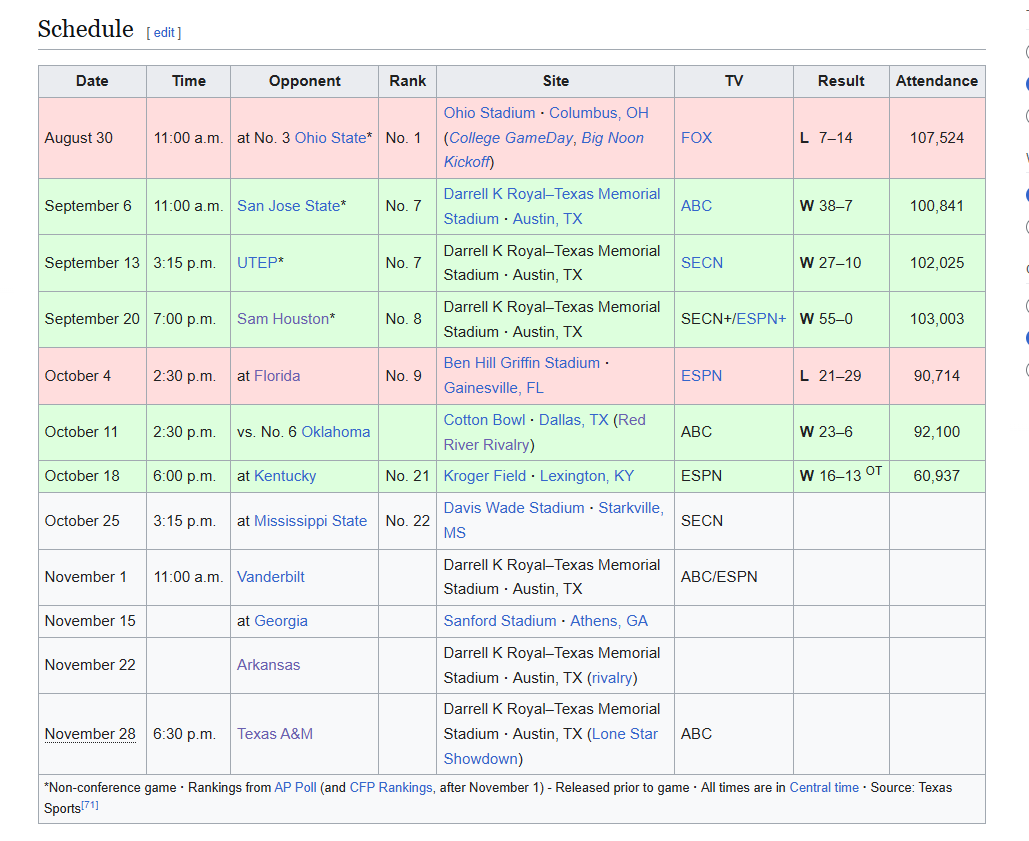The height and width of the screenshot is (841, 1029).
Task: Follow the Gainesville, FL link
Action: [494, 388]
